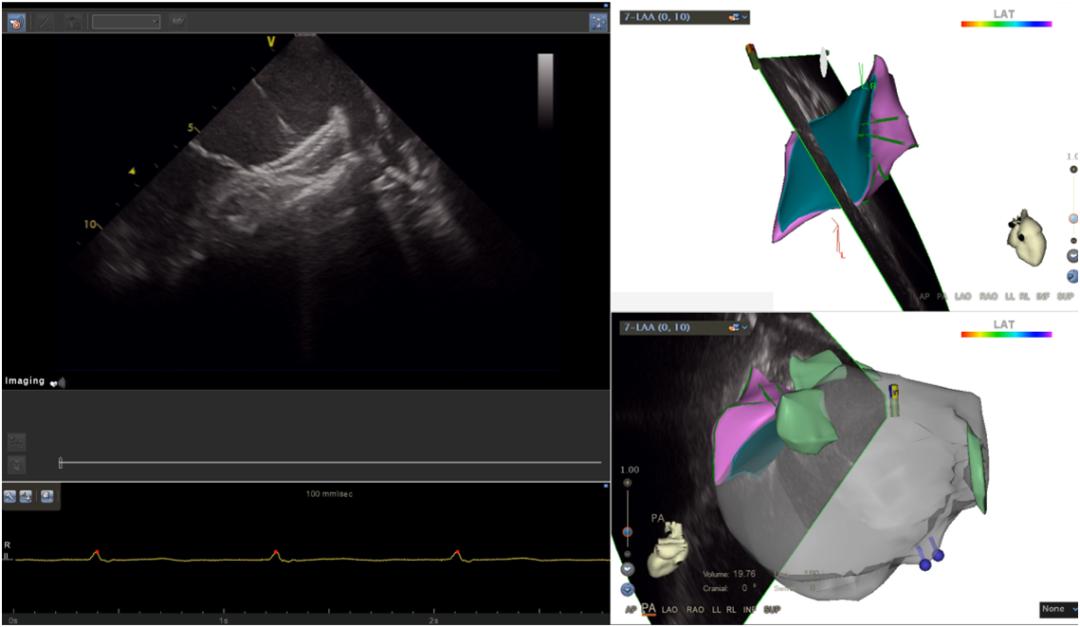Click the third toolbar icon next to pencil tool
Screen dimensions: 1080x627
pyautogui.click(x=72, y=22)
